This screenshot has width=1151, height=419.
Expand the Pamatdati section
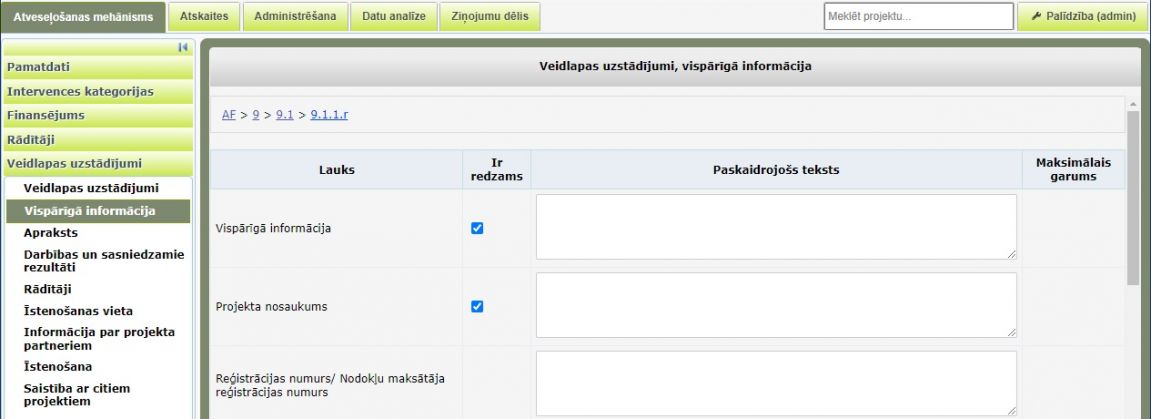pyautogui.click(x=97, y=67)
